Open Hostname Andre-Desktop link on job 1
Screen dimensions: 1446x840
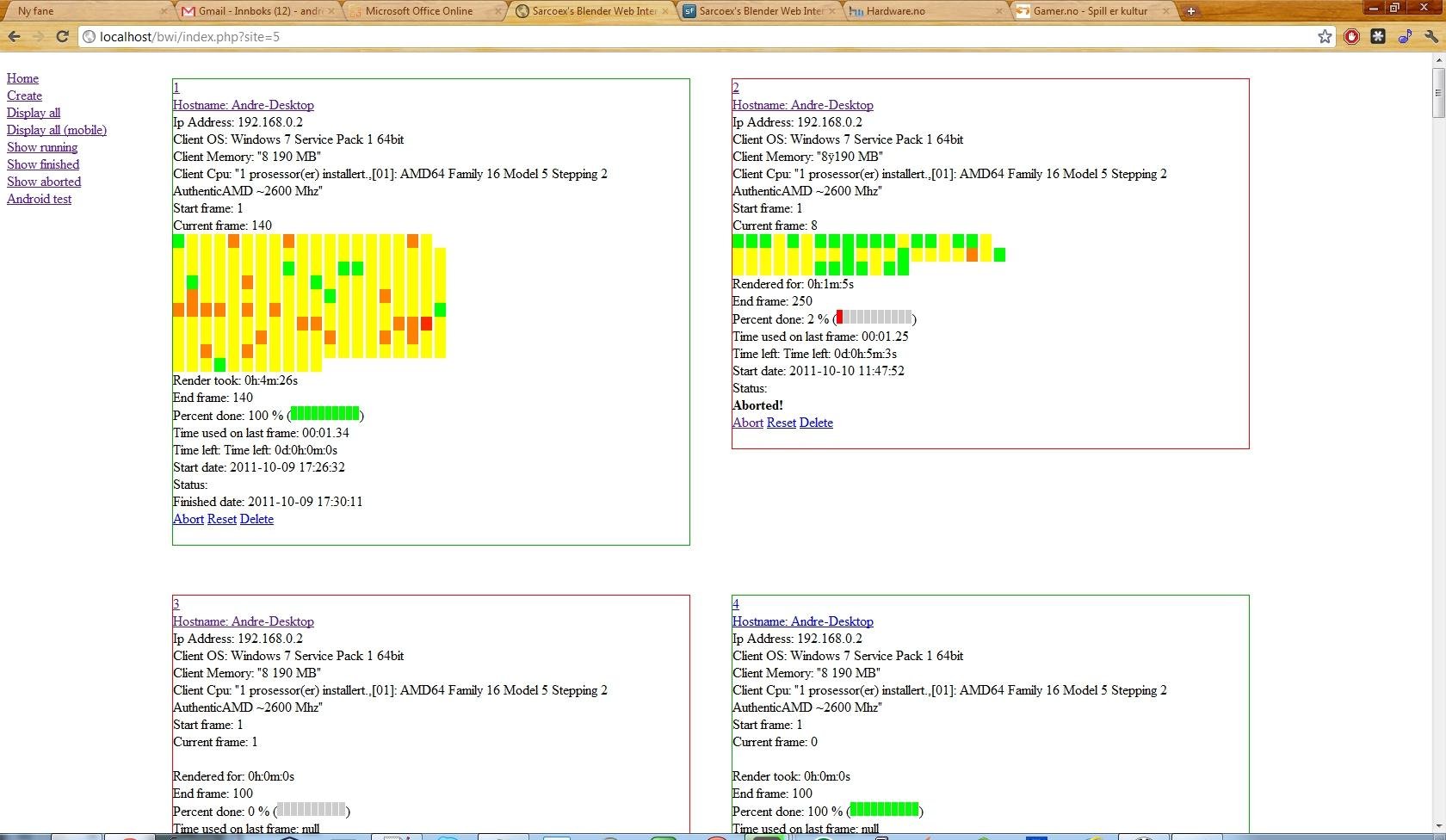244,104
